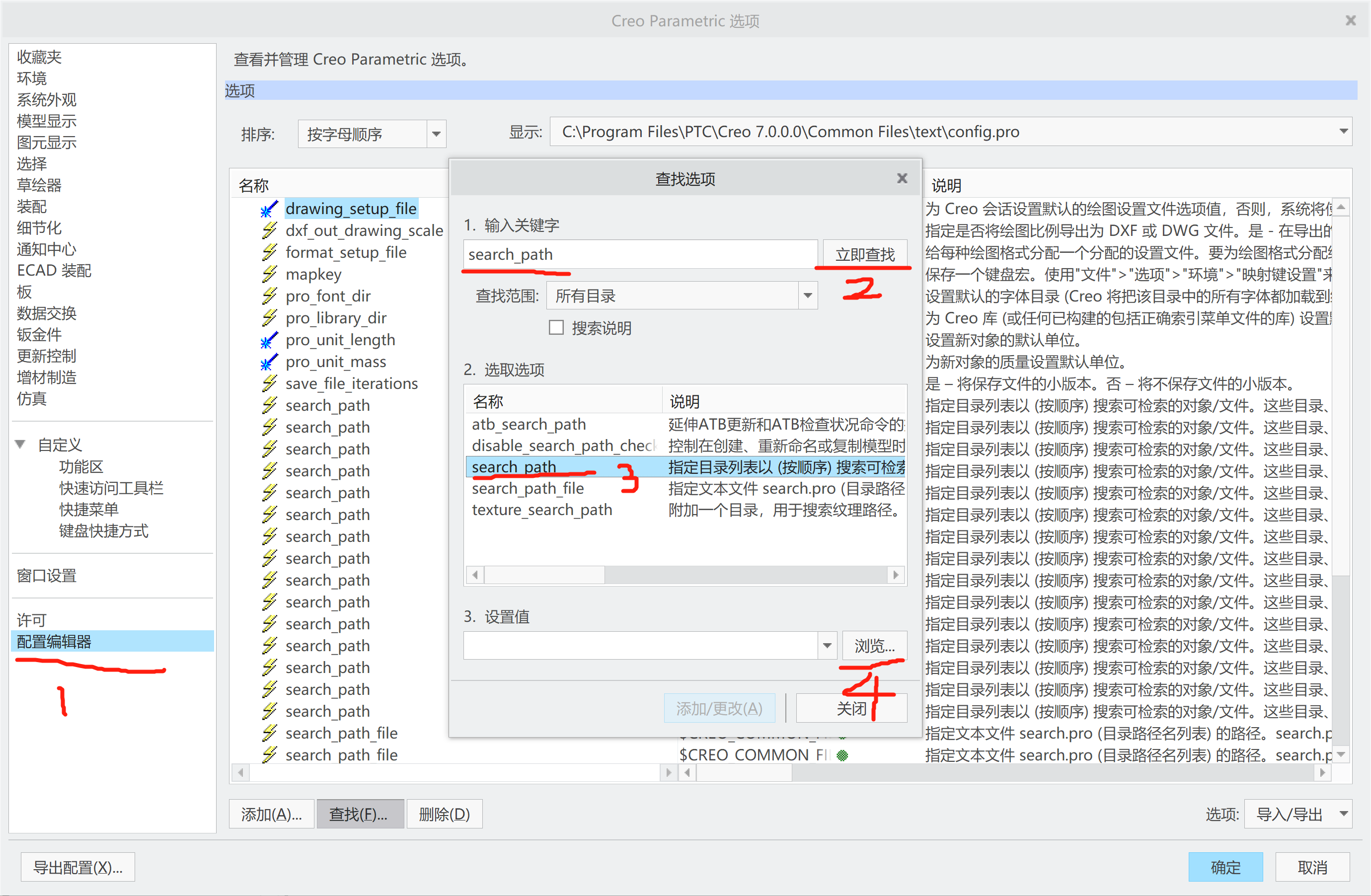
Task: Select the drawing_setup_file option row
Action: tap(351, 209)
